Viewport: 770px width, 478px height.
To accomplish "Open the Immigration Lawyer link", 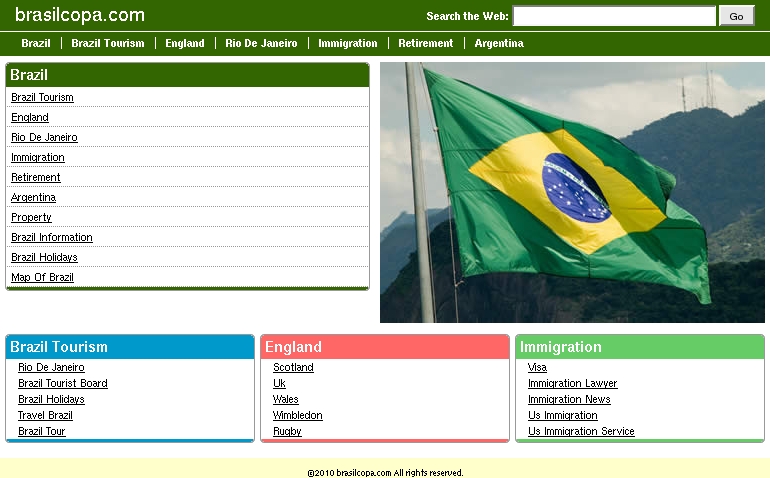I will click(573, 383).
